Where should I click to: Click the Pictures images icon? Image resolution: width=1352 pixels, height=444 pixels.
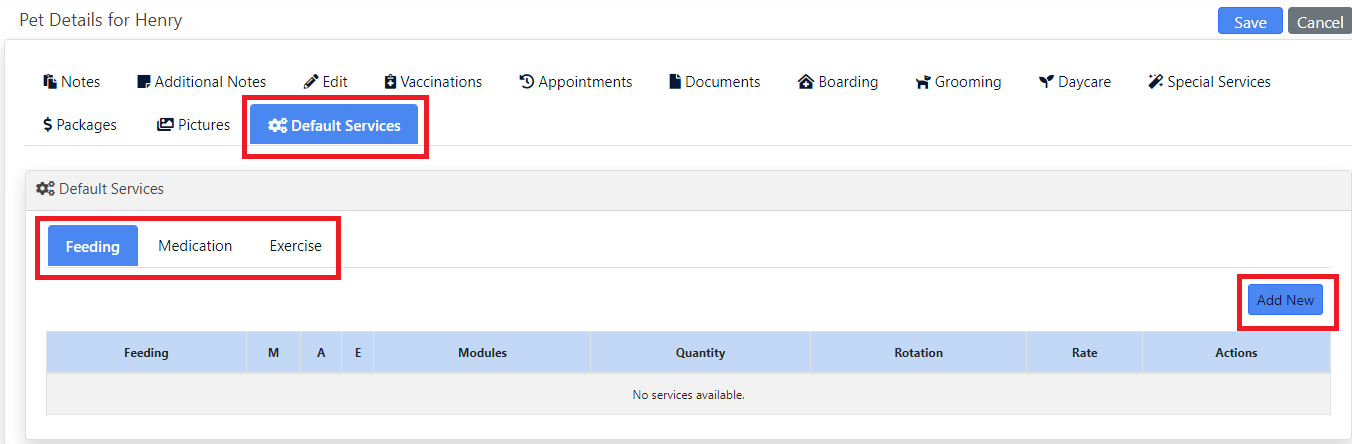(x=165, y=125)
